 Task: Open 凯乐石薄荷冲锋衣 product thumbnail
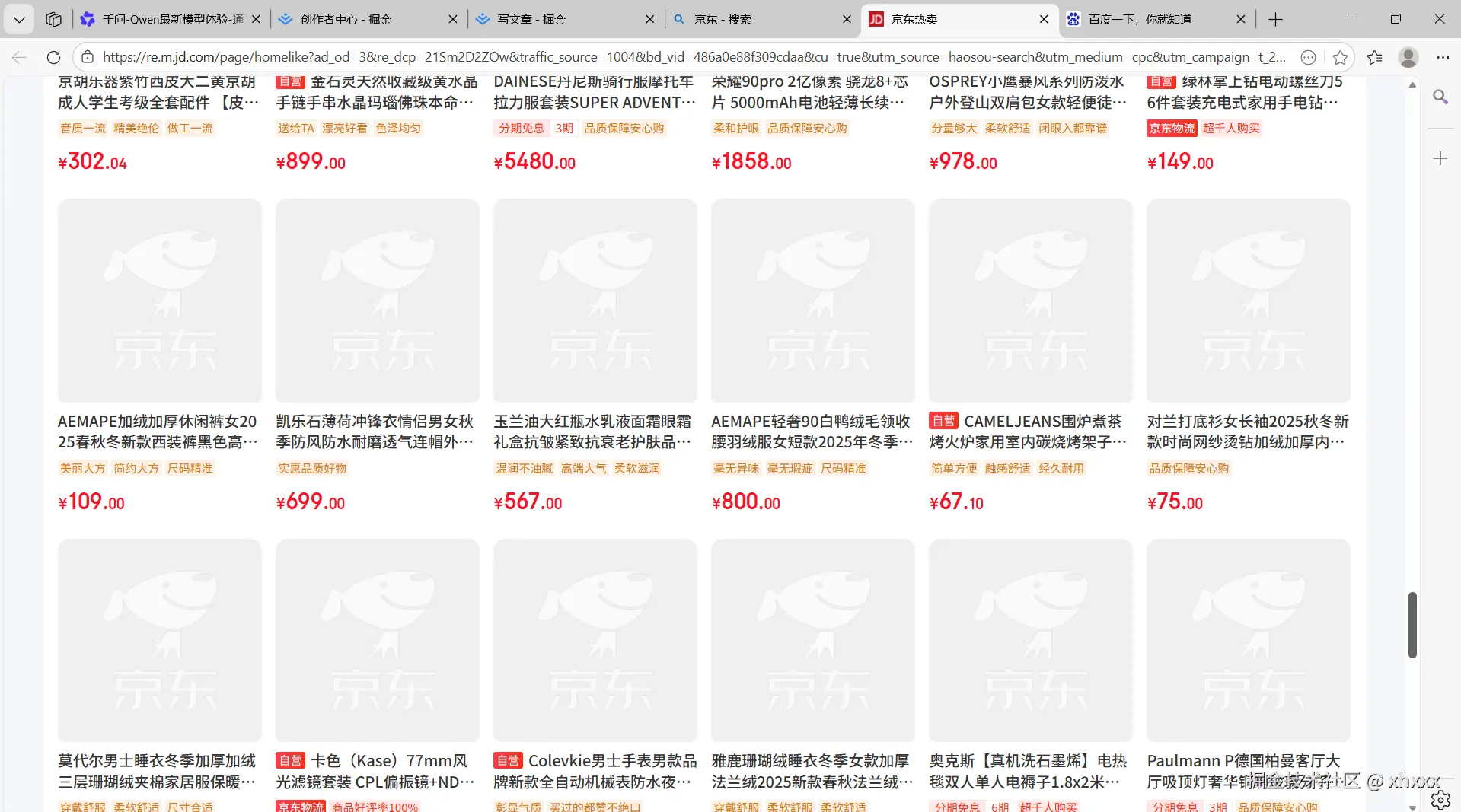378,301
